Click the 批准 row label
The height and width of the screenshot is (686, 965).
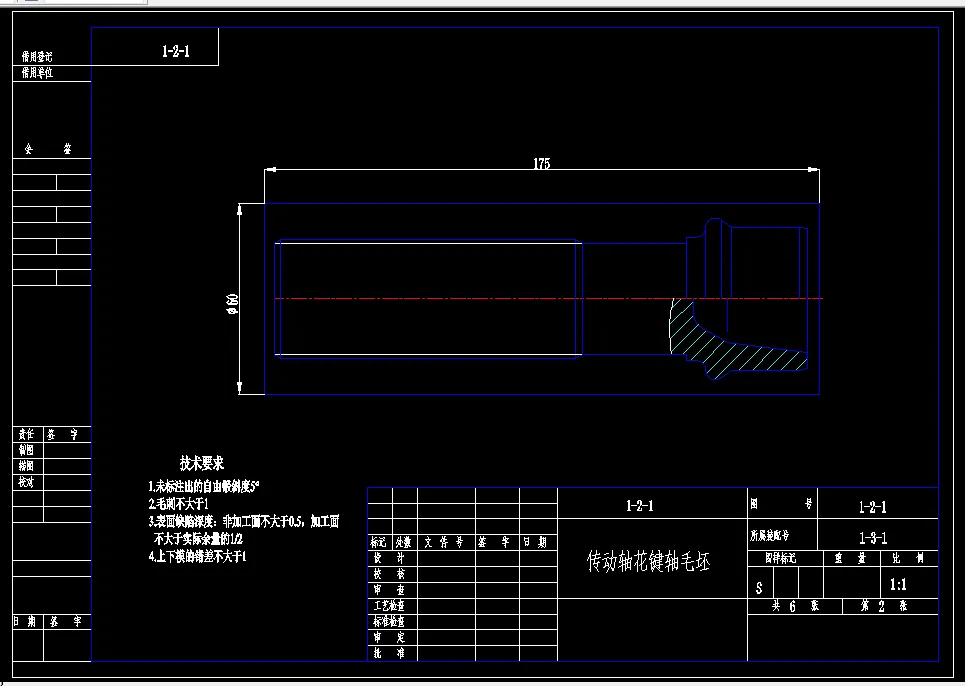(390, 653)
